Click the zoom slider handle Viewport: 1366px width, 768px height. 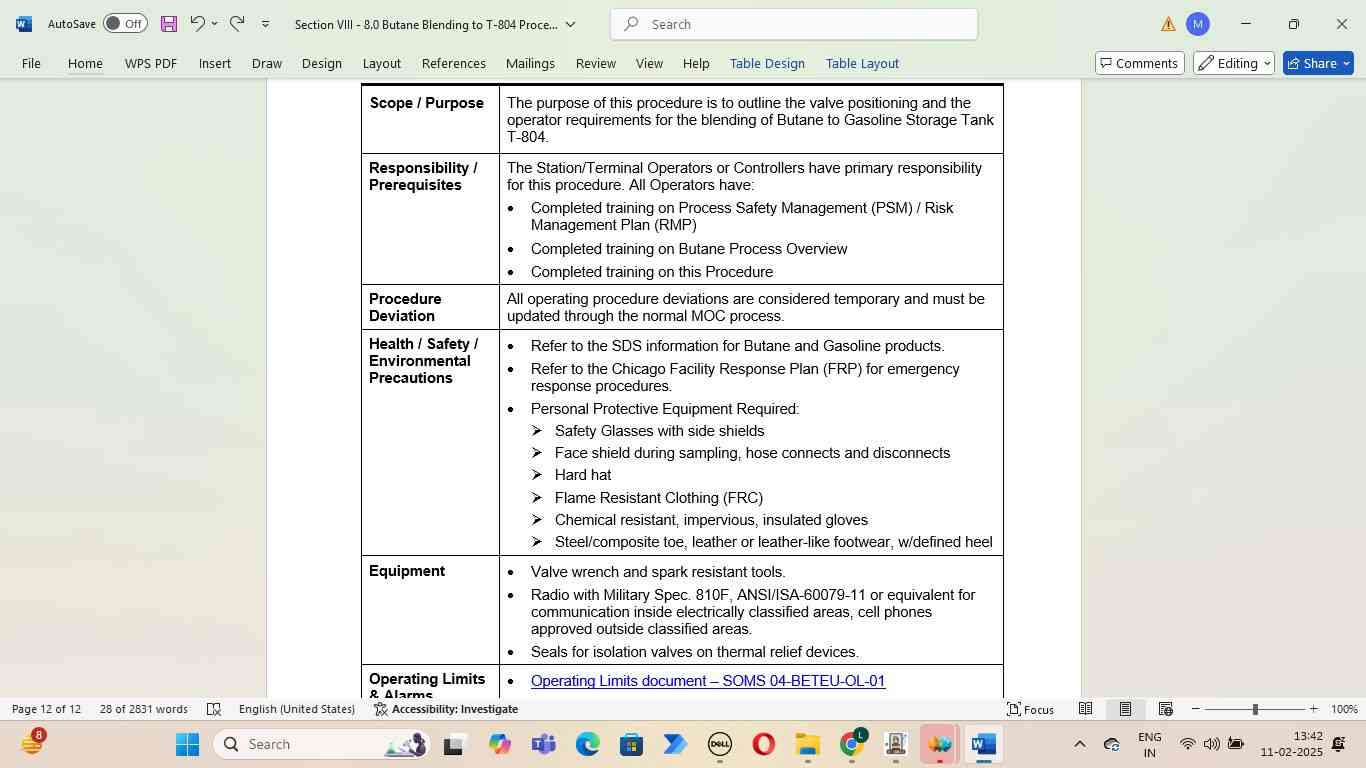(1255, 709)
